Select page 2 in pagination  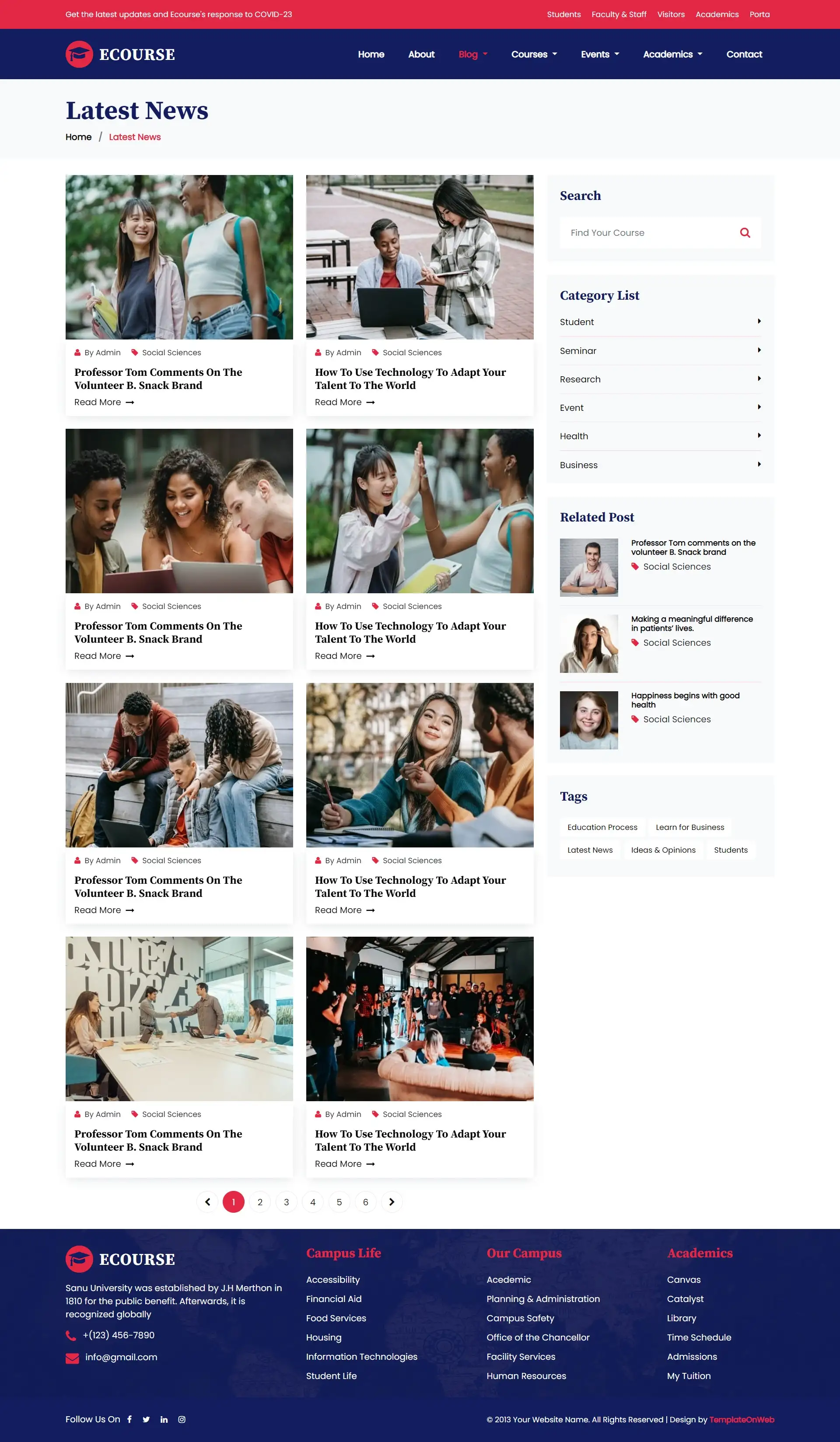coord(260,1202)
